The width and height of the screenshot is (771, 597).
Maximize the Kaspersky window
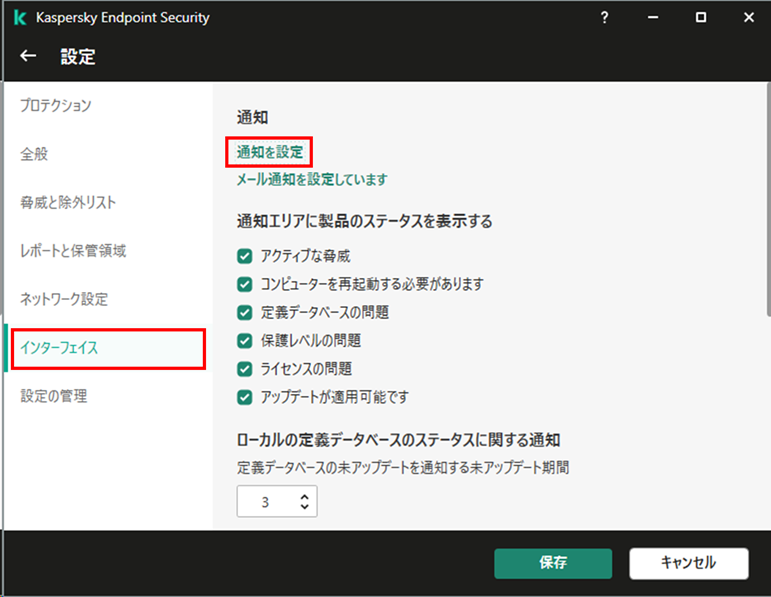701,18
